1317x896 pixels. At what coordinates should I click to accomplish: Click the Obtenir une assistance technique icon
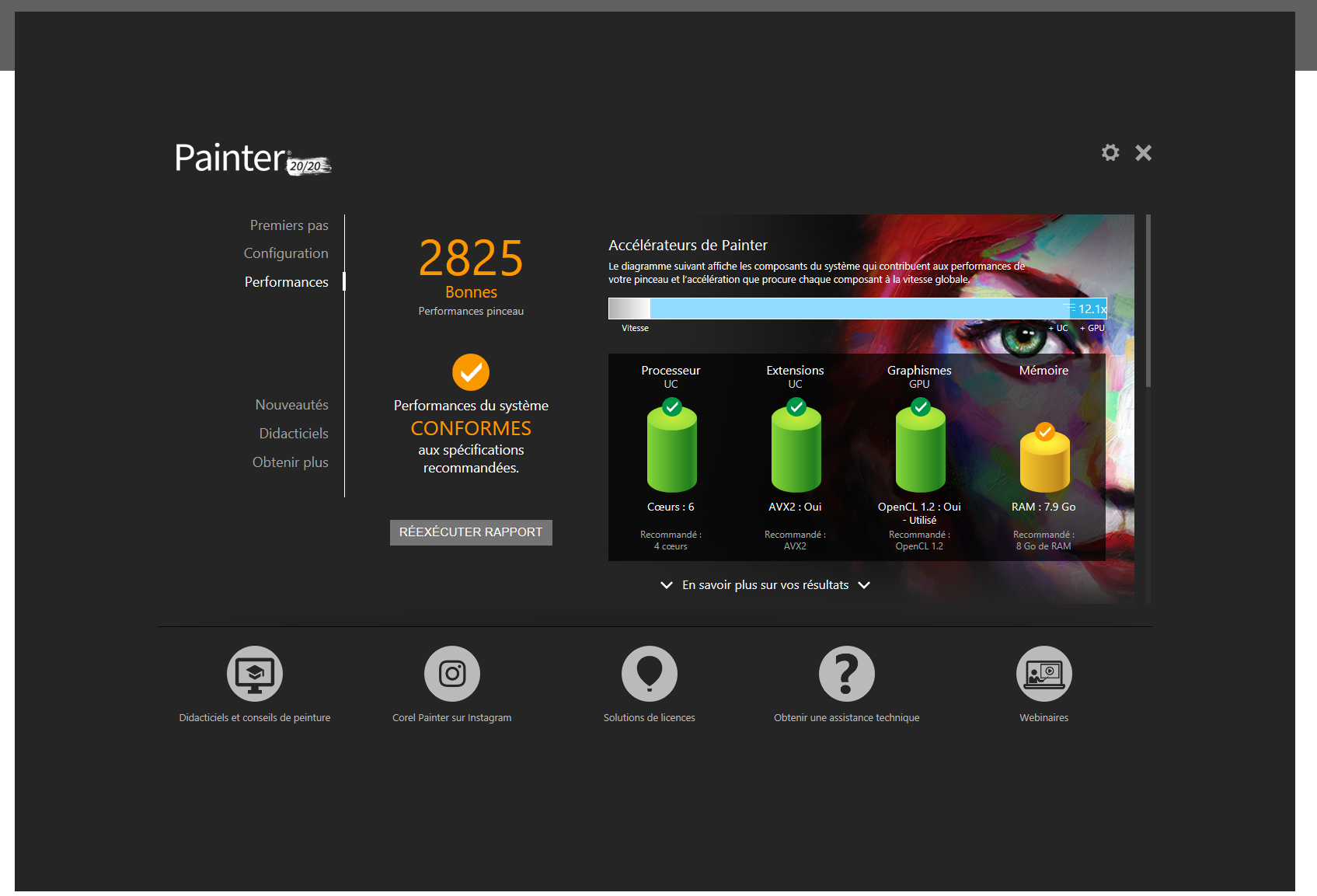click(x=846, y=673)
